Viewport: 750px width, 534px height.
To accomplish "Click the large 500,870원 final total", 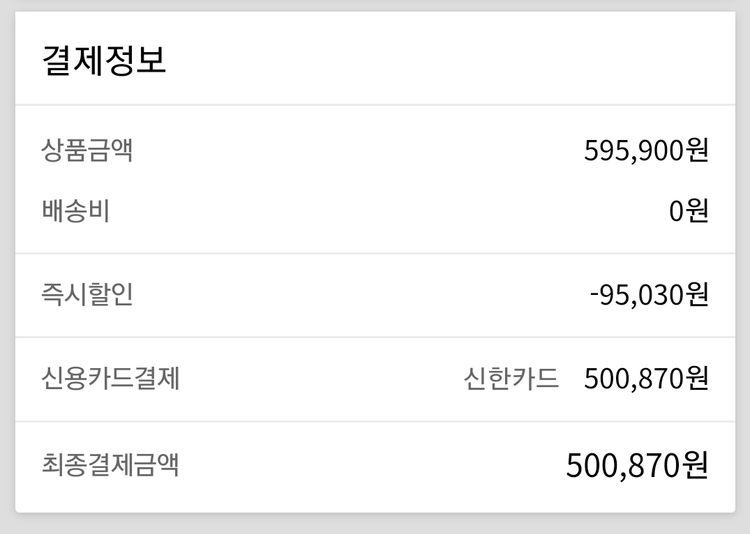I will point(637,465).
